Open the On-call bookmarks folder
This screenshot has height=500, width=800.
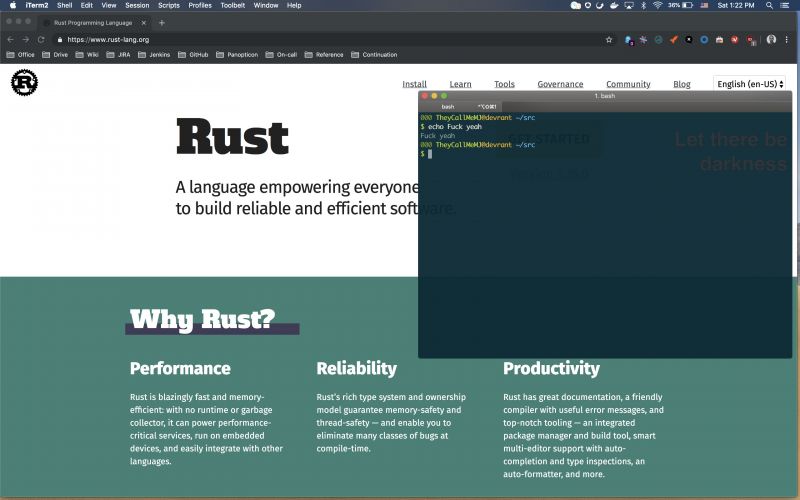(x=282, y=55)
